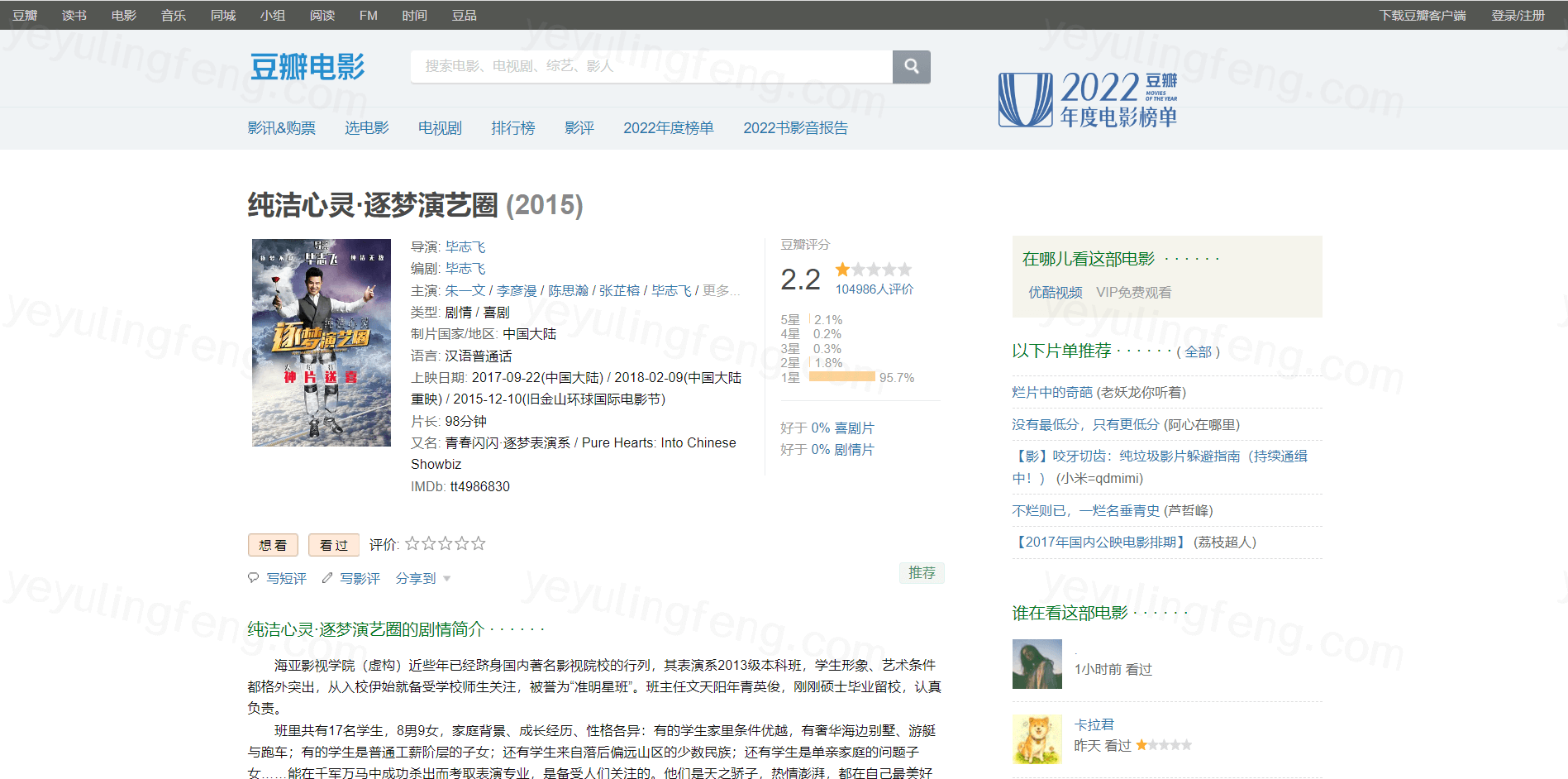Click the pencil icon next to 写影评
Image resolution: width=1568 pixels, height=779 pixels.
click(x=327, y=578)
